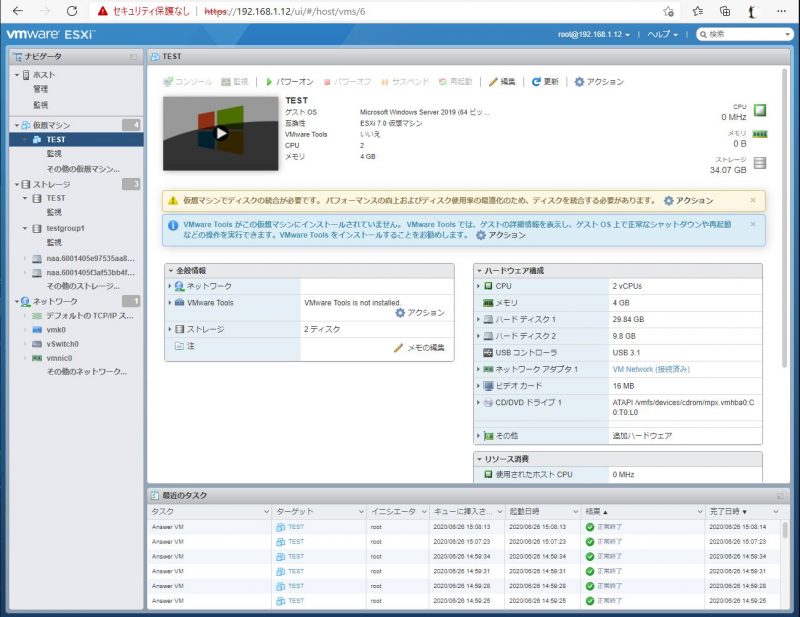800x617 pixels.
Task: Expand ハード ディスク 2 row
Action: (x=478, y=336)
